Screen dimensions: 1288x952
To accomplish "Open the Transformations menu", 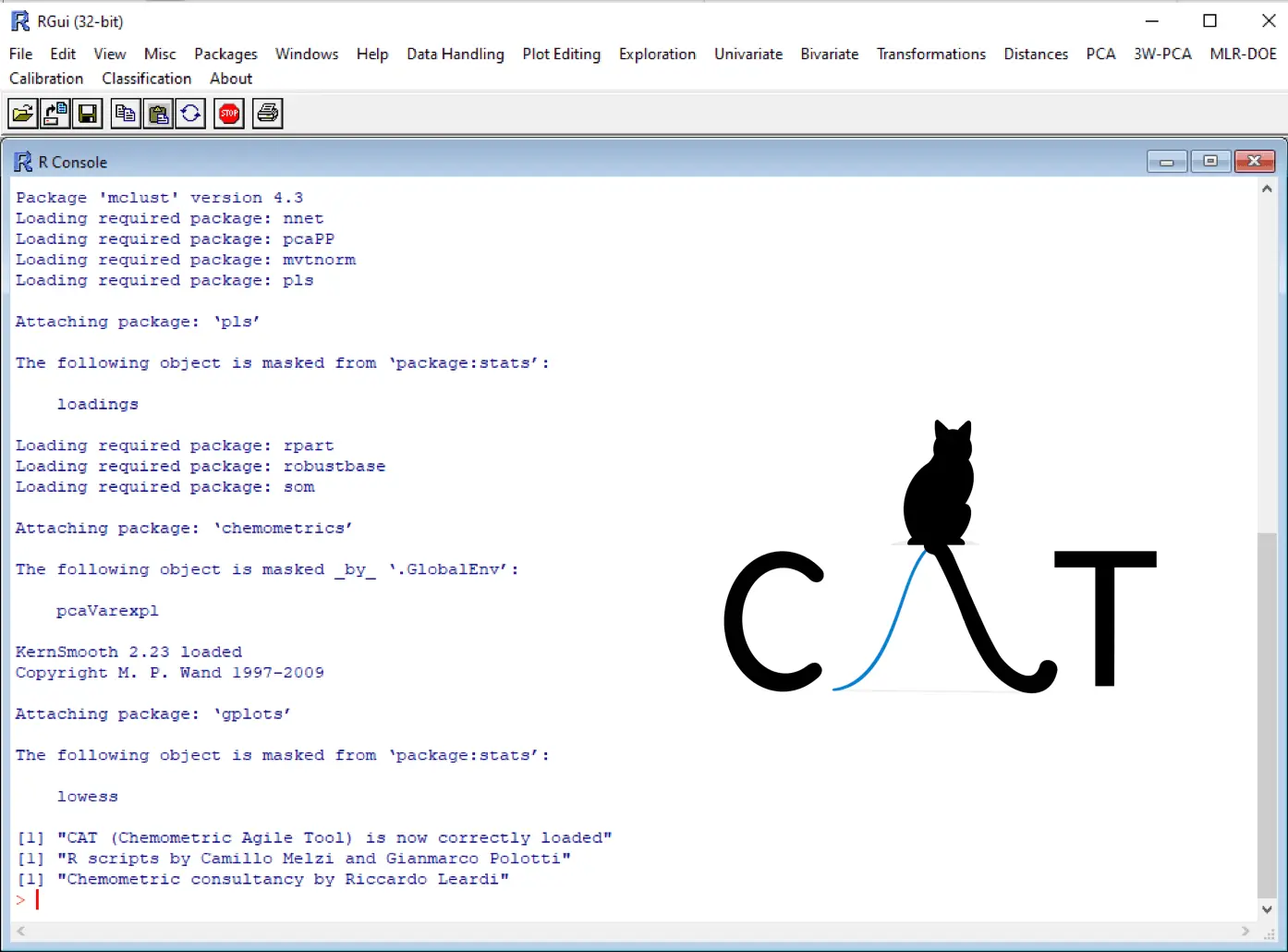I will (930, 54).
